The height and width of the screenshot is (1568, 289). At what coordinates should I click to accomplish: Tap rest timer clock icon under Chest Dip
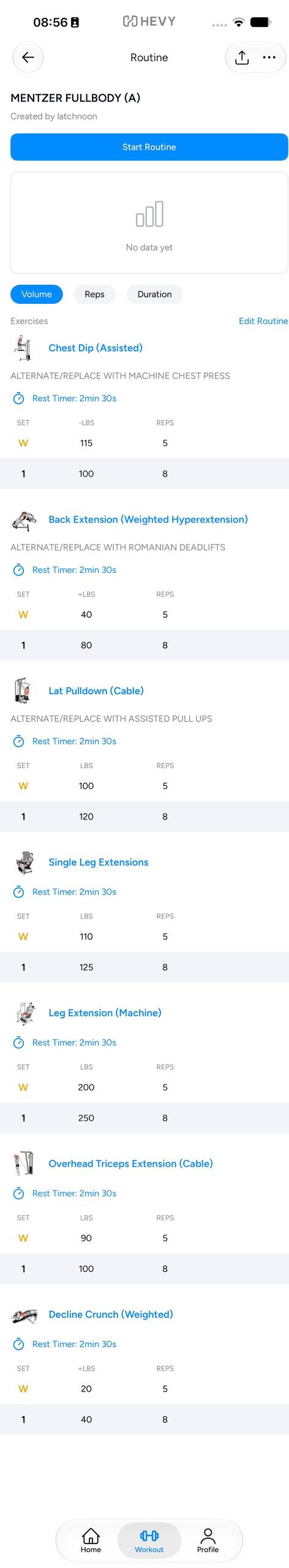[x=19, y=399]
